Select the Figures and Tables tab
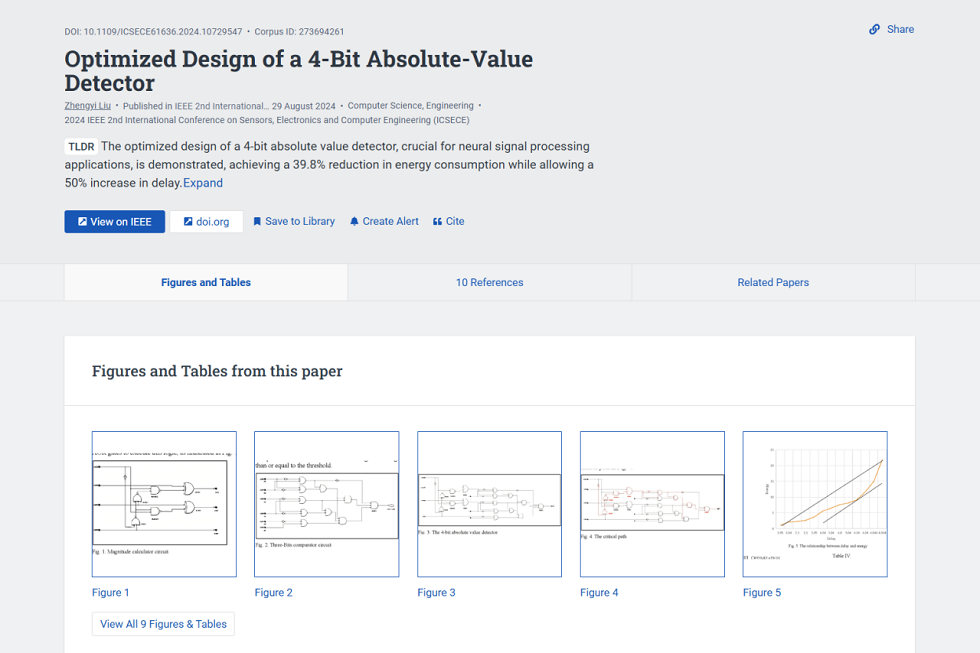 (x=206, y=283)
